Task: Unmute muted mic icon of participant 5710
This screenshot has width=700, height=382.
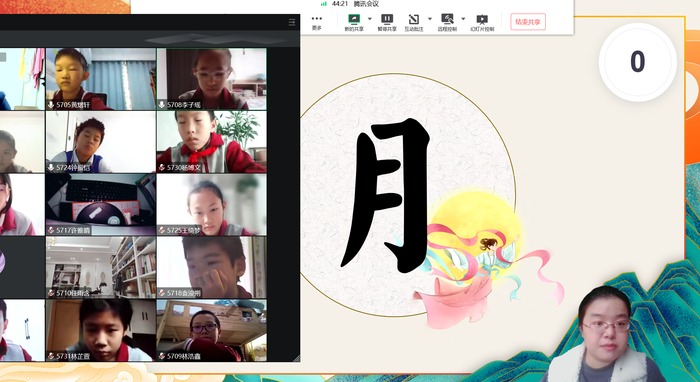Action: point(51,293)
